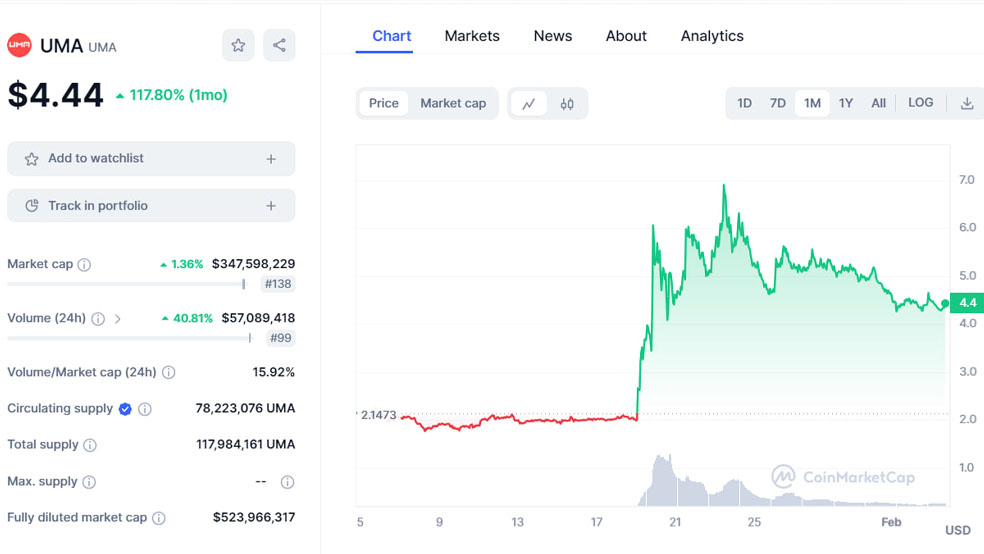Click Total supply info icon
The image size is (984, 554).
click(x=90, y=445)
